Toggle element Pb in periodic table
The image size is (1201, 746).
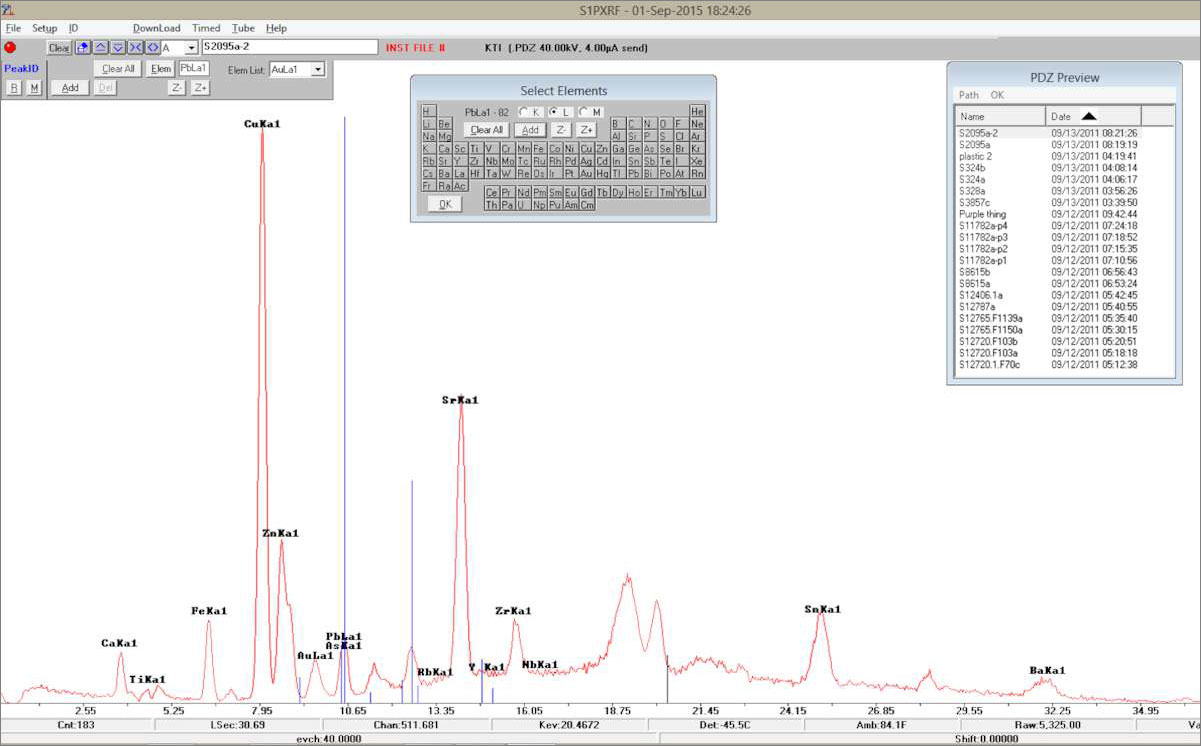634,173
